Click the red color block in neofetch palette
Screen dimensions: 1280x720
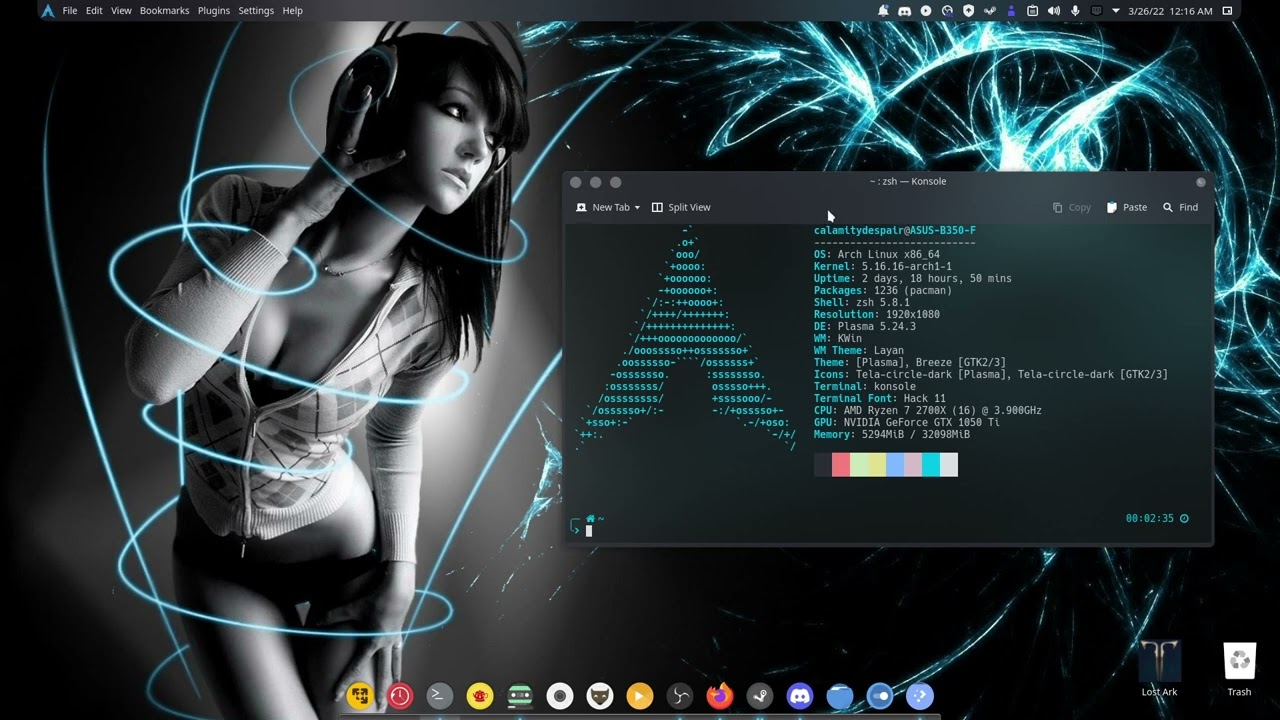[x=841, y=465]
